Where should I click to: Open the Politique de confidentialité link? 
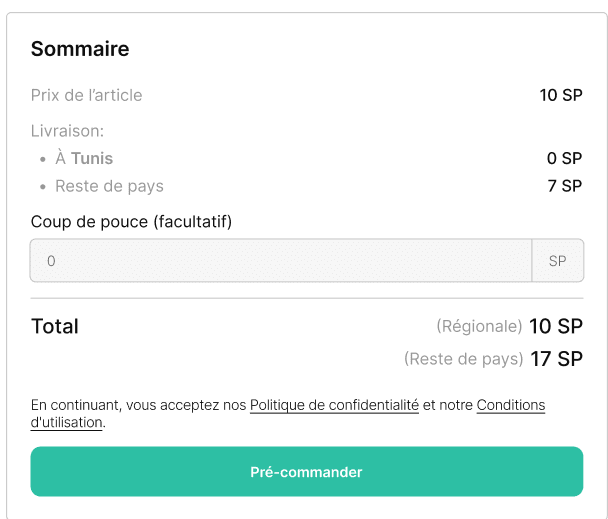click(x=334, y=405)
